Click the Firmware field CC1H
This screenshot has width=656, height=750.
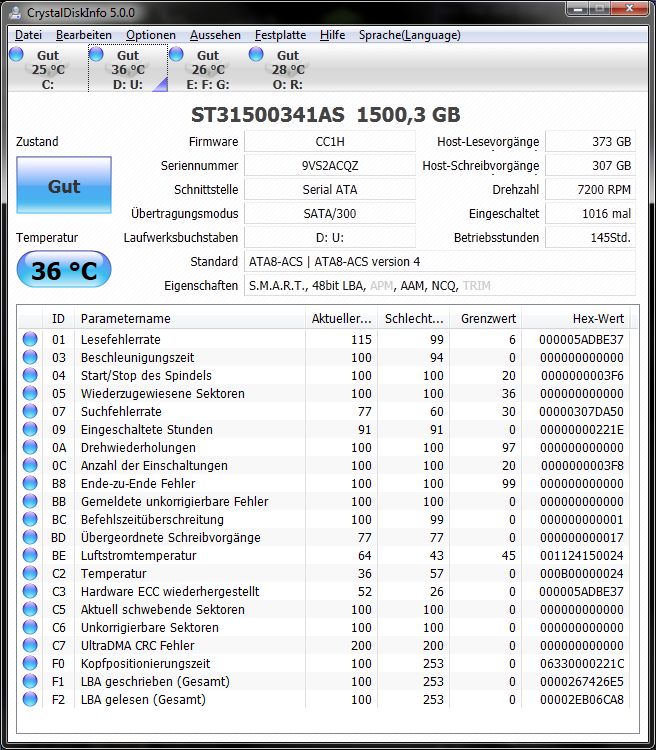point(330,142)
